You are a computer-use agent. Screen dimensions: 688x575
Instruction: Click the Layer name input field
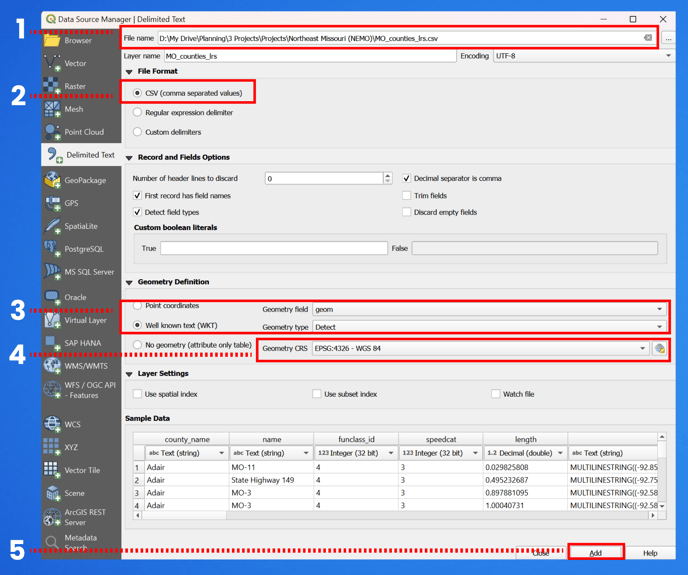[310, 56]
